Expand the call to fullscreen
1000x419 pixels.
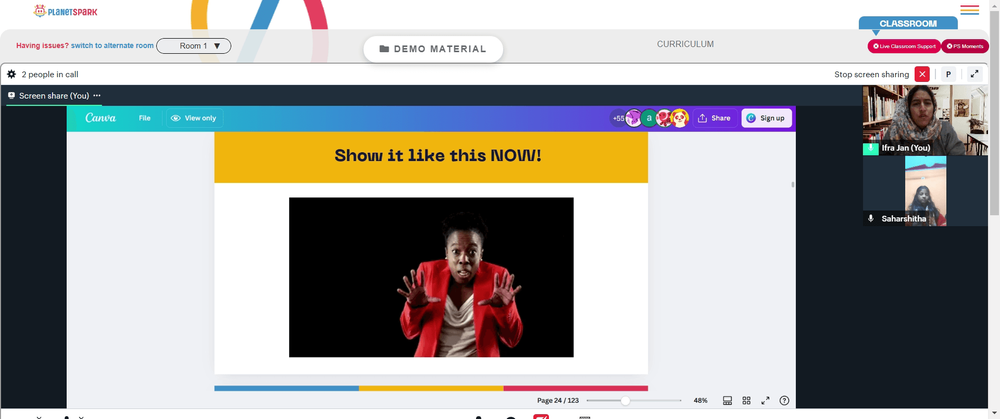[974, 74]
